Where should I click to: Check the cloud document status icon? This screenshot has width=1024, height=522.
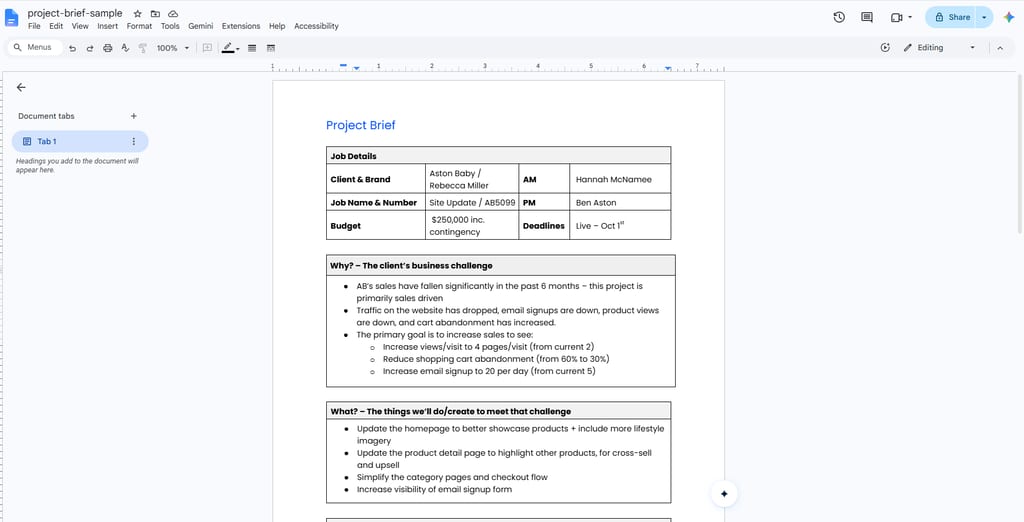pos(172,14)
